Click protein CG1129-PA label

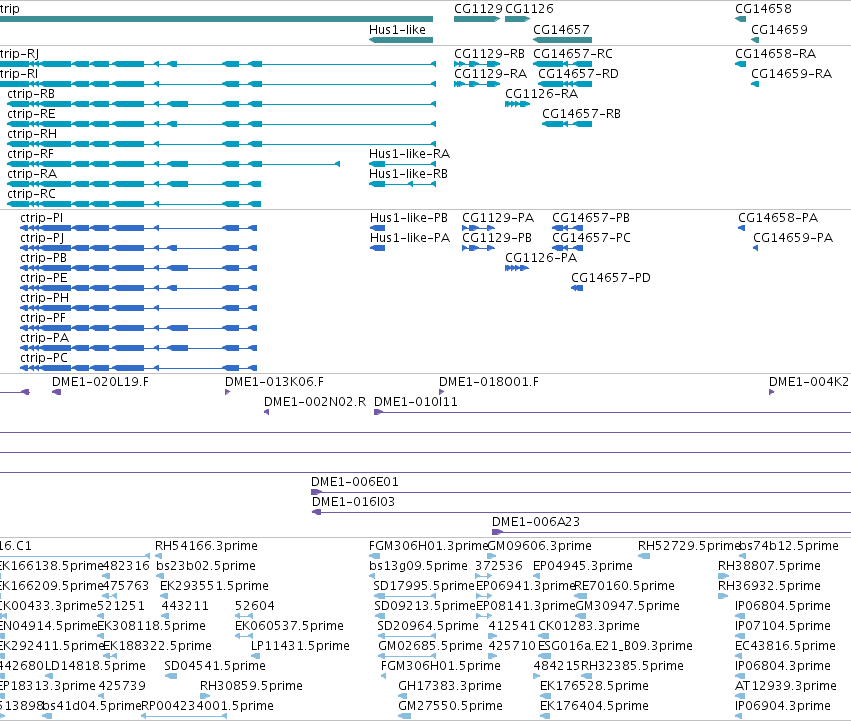498,218
